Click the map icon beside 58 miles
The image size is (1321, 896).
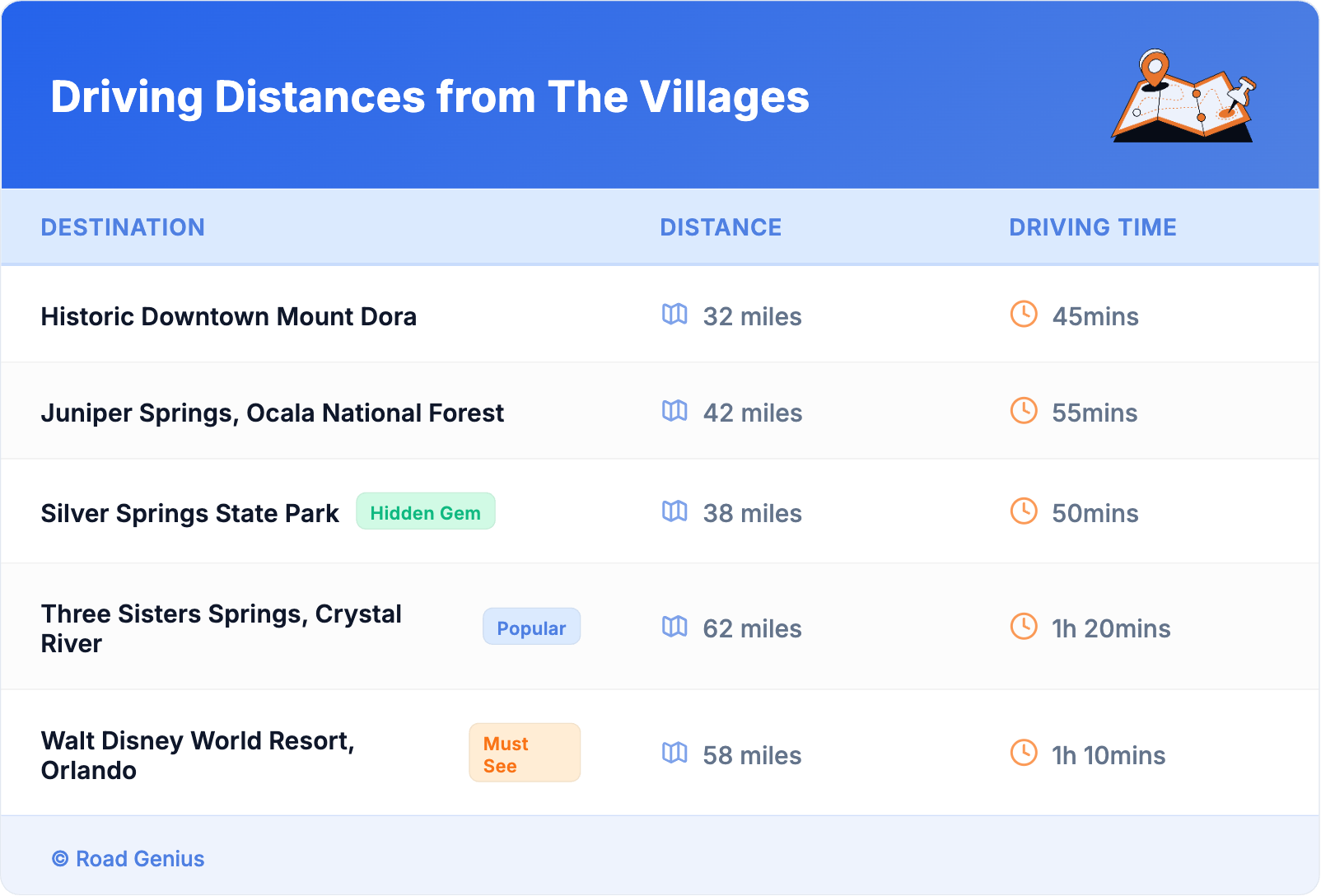coord(675,754)
